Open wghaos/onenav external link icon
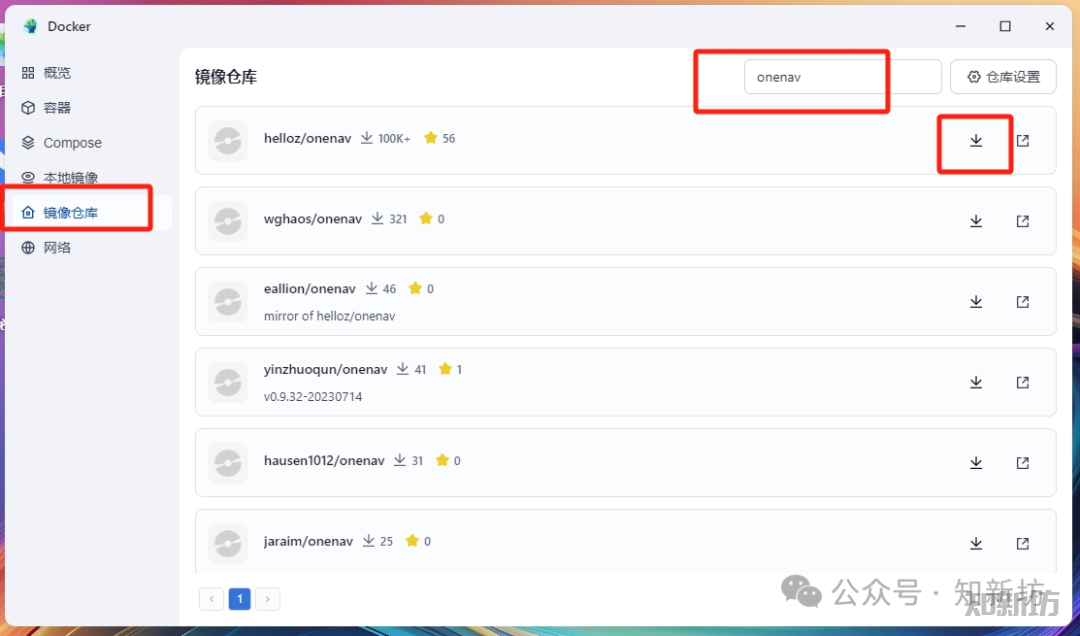1080x636 pixels. coord(1023,221)
